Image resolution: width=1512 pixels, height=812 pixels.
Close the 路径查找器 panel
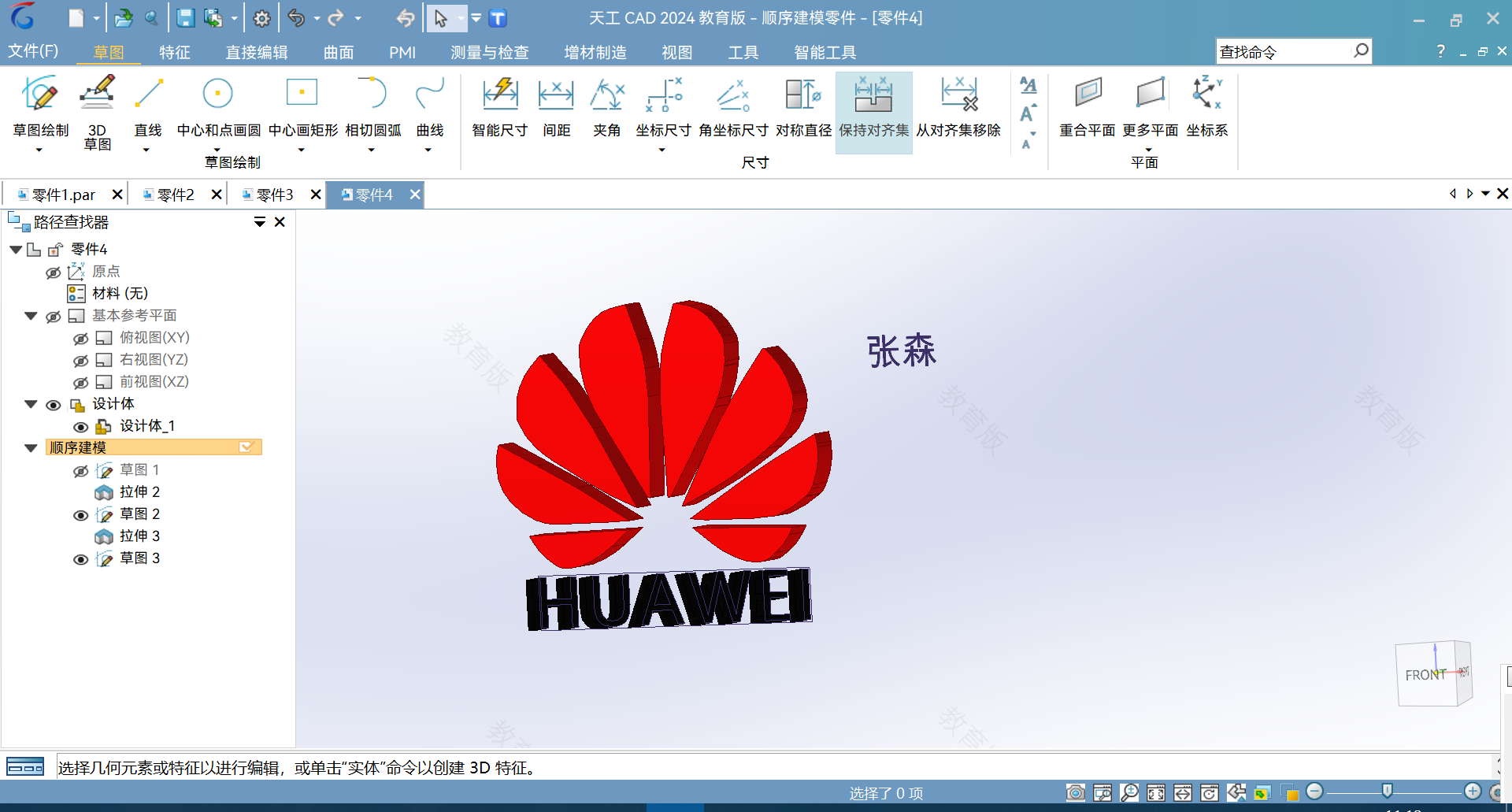280,222
